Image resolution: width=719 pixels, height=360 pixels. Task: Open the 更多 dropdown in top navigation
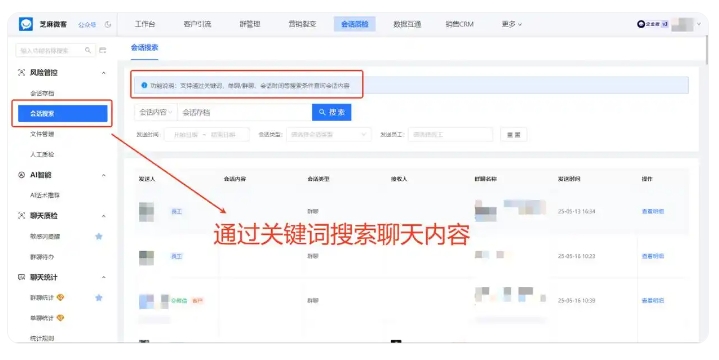pos(511,24)
